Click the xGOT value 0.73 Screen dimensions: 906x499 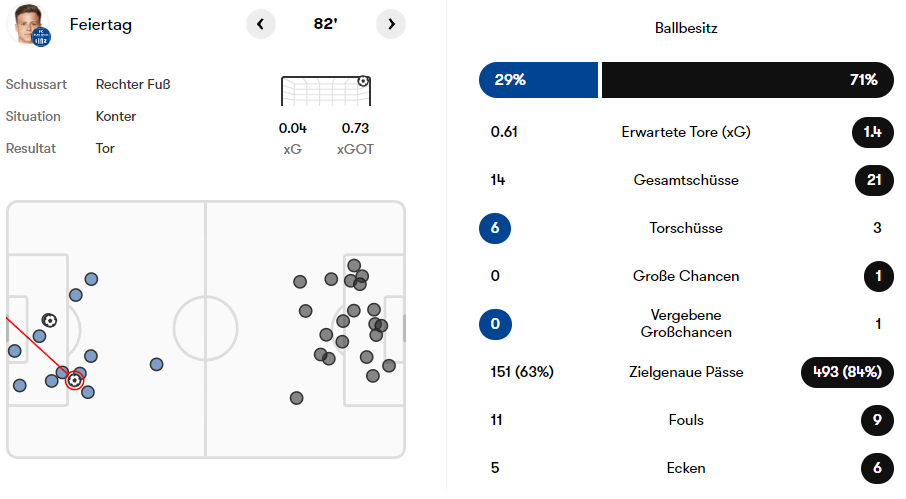tap(355, 128)
